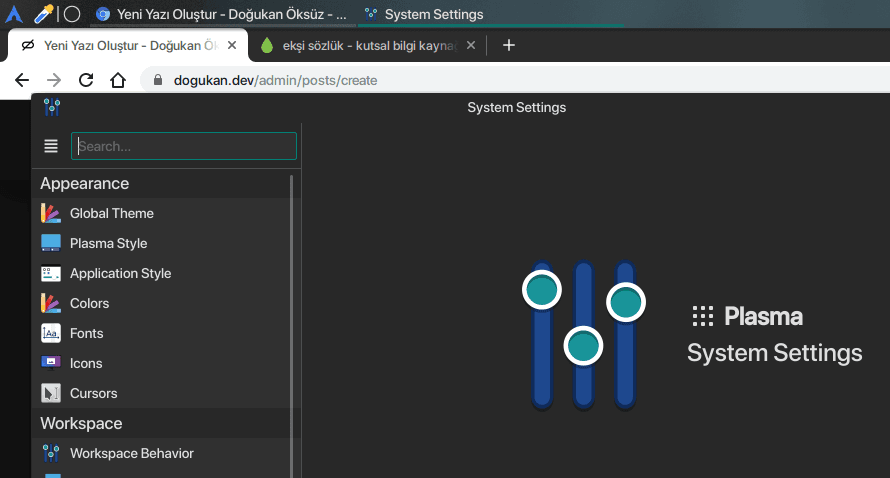The image size is (890, 478).
Task: Click the Plasma logo text
Action: coord(763,316)
